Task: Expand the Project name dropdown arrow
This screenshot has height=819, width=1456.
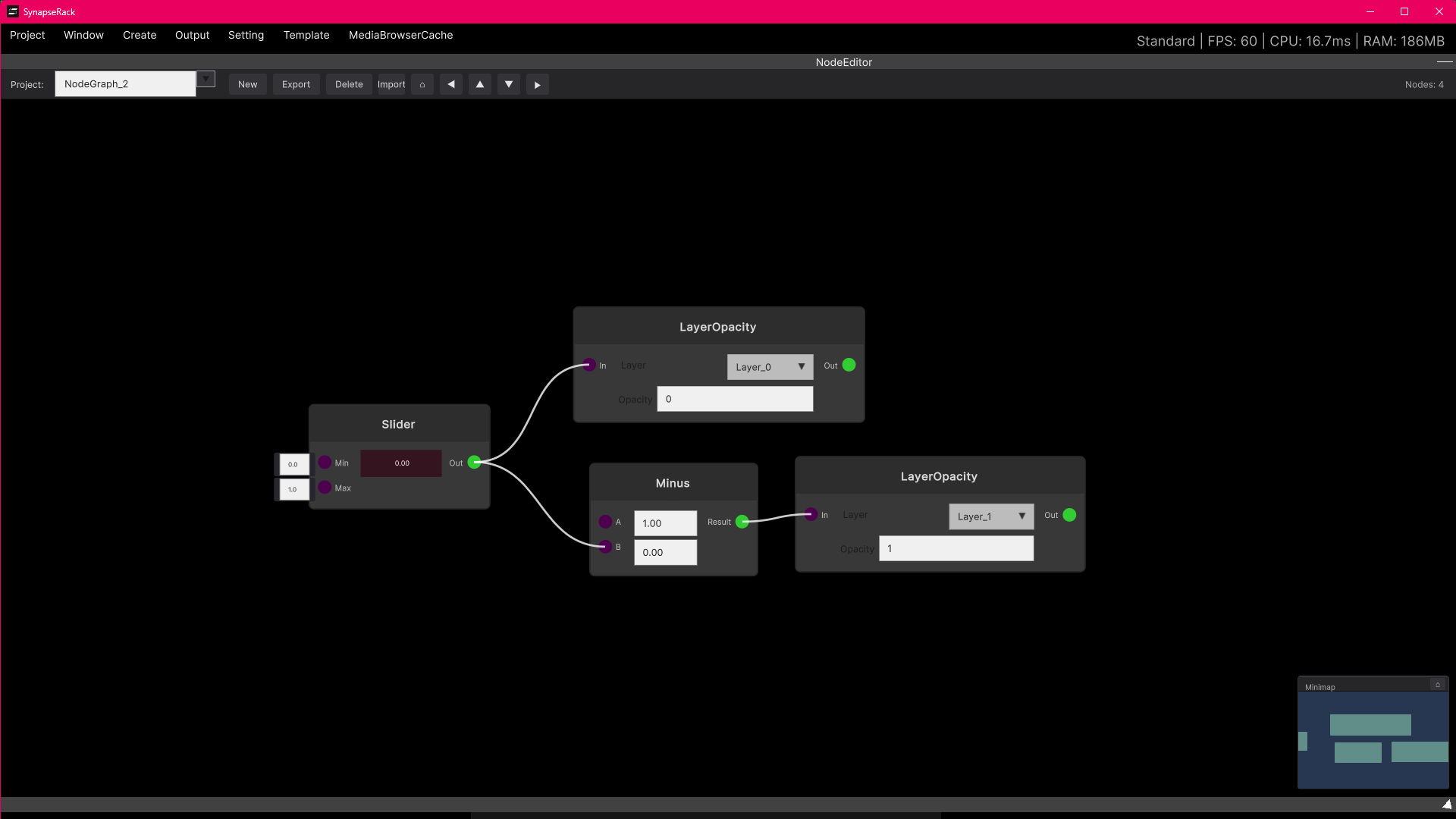Action: coord(206,79)
